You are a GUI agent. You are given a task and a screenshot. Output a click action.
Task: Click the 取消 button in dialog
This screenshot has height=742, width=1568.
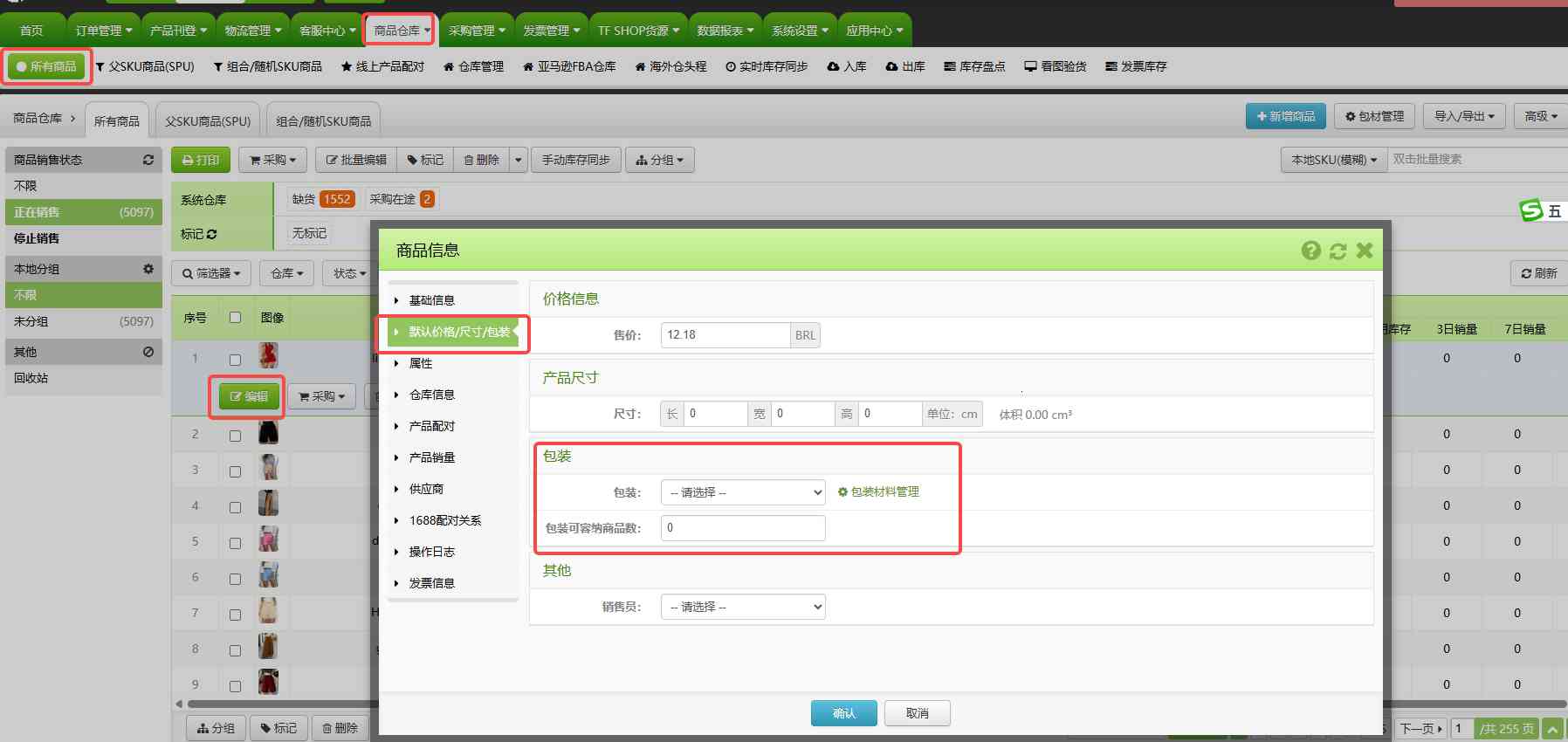pyautogui.click(x=917, y=713)
